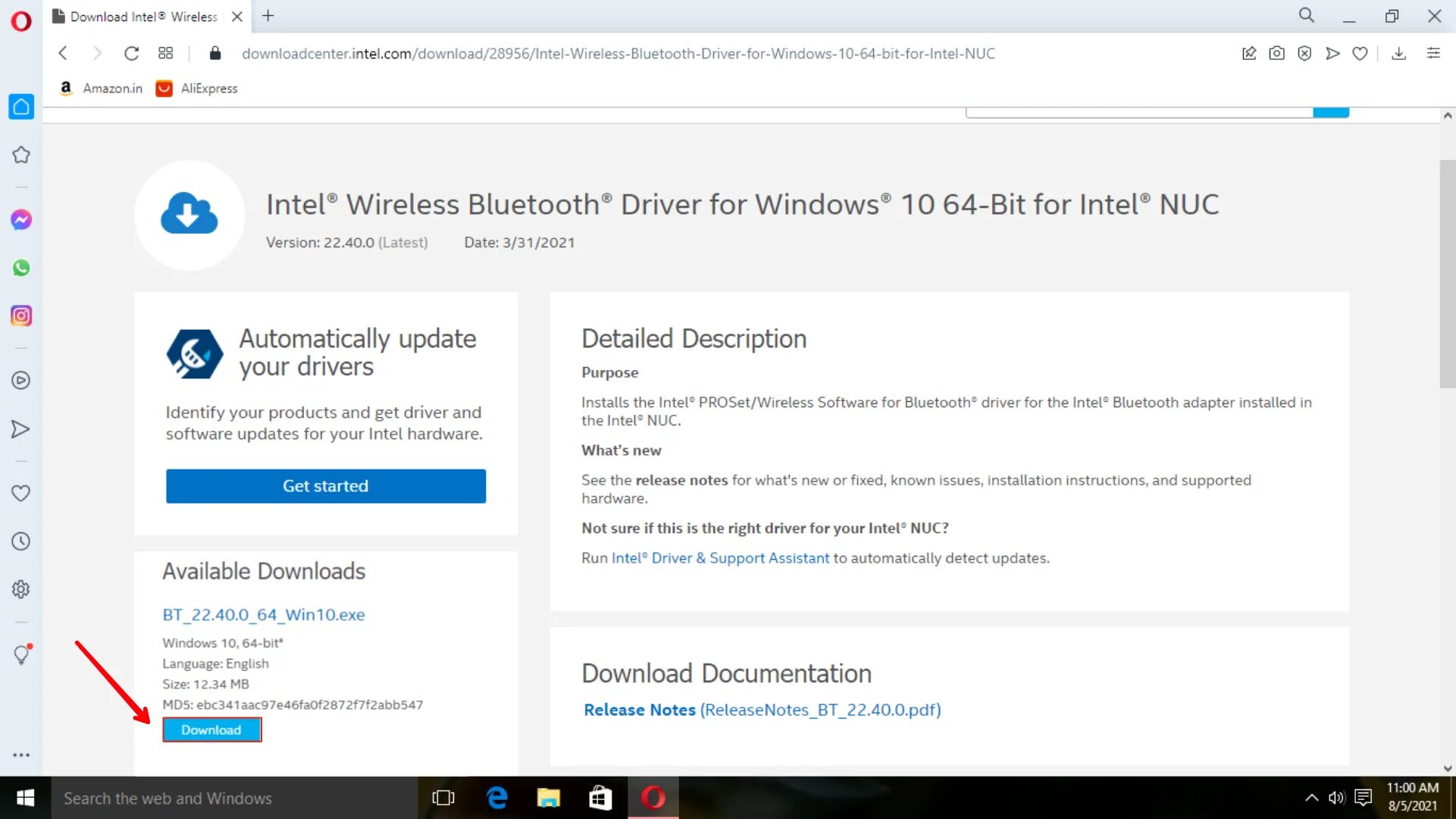Click the BT_22.40.0_64_Win10.exe link
The image size is (1456, 819).
point(264,615)
